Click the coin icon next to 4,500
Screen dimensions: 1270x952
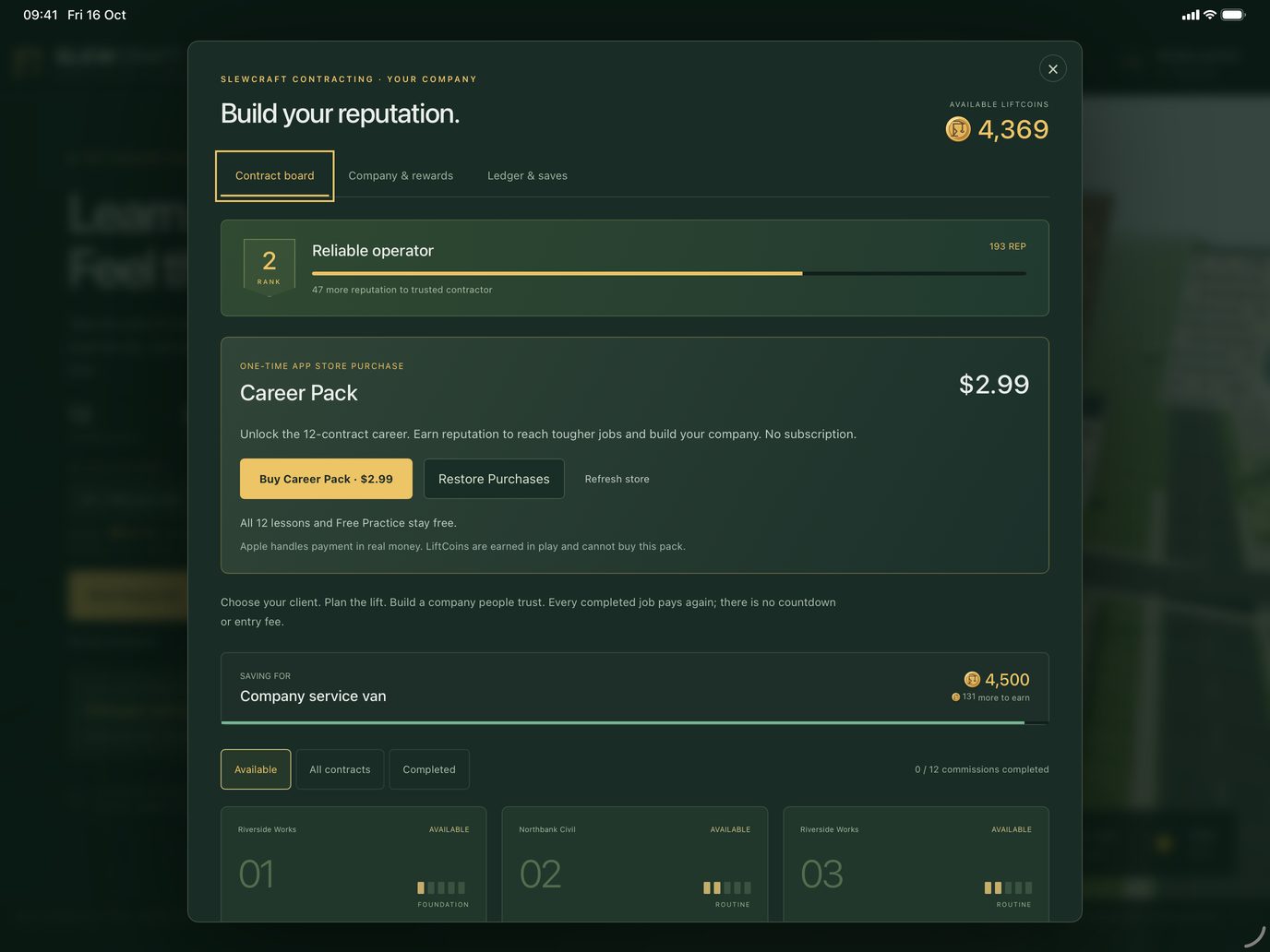coord(972,680)
